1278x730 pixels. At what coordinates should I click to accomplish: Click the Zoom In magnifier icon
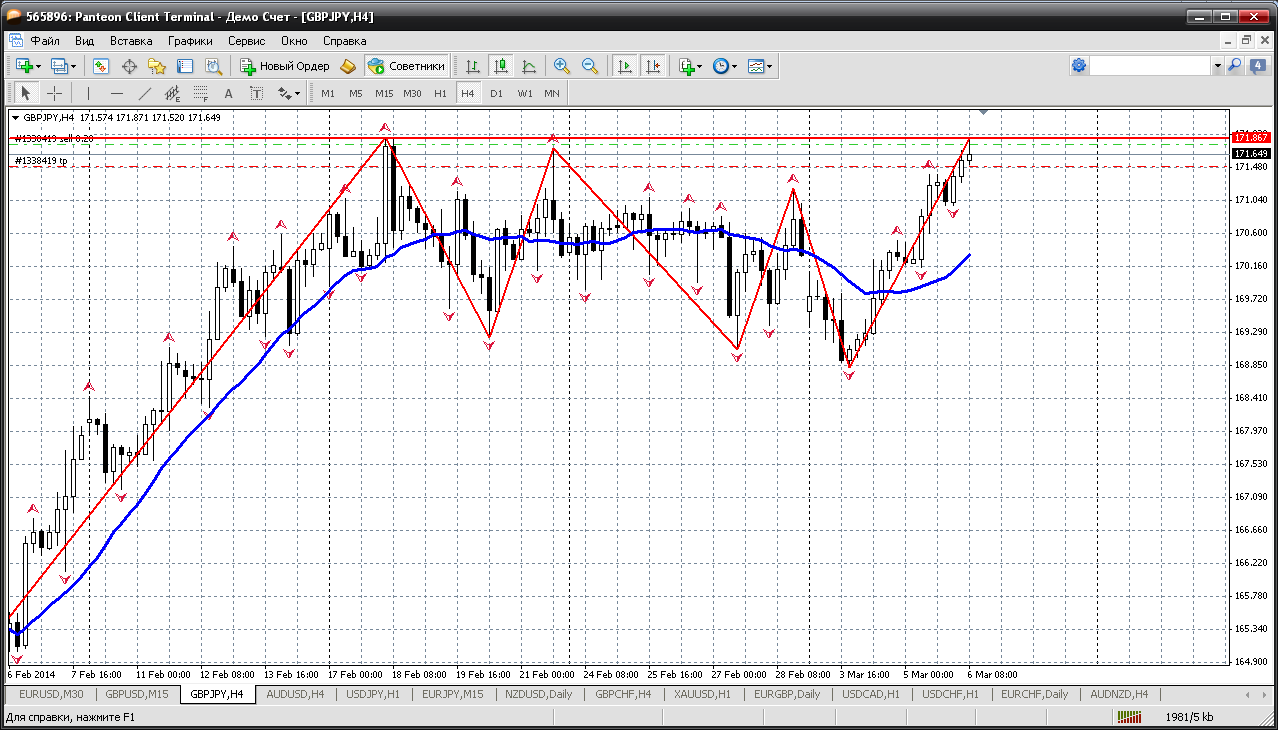tap(562, 66)
